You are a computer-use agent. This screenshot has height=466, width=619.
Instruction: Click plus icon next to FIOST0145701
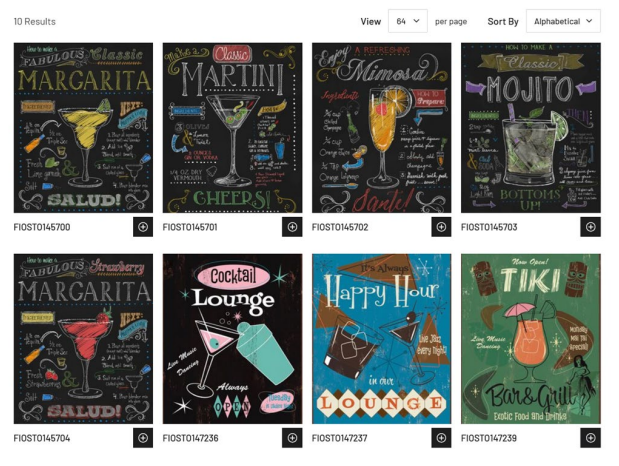click(292, 227)
